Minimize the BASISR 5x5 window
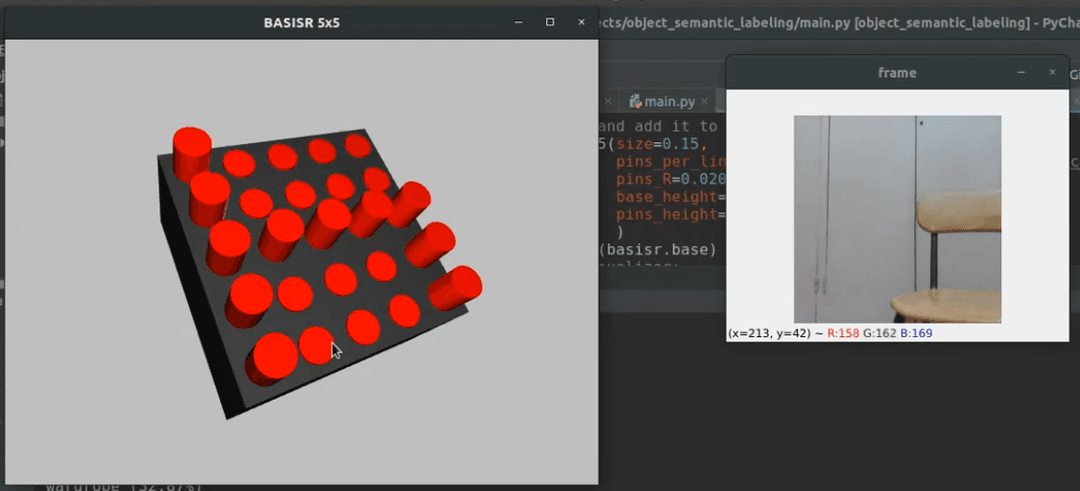The width and height of the screenshot is (1080, 491). tap(519, 22)
